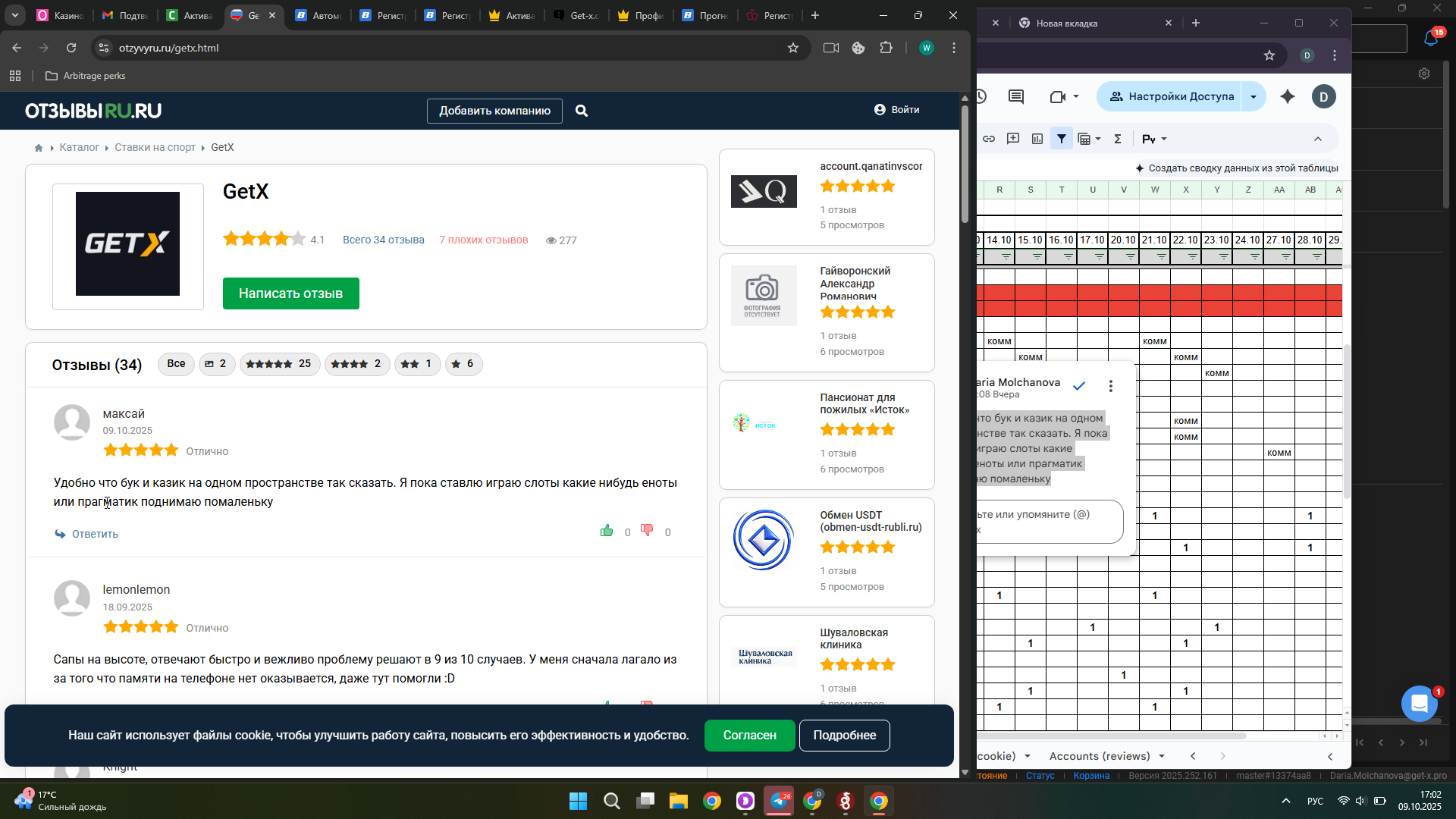1456x819 pixels.
Task: Open the Настройки Доступа dropdown arrow
Action: [x=1254, y=96]
